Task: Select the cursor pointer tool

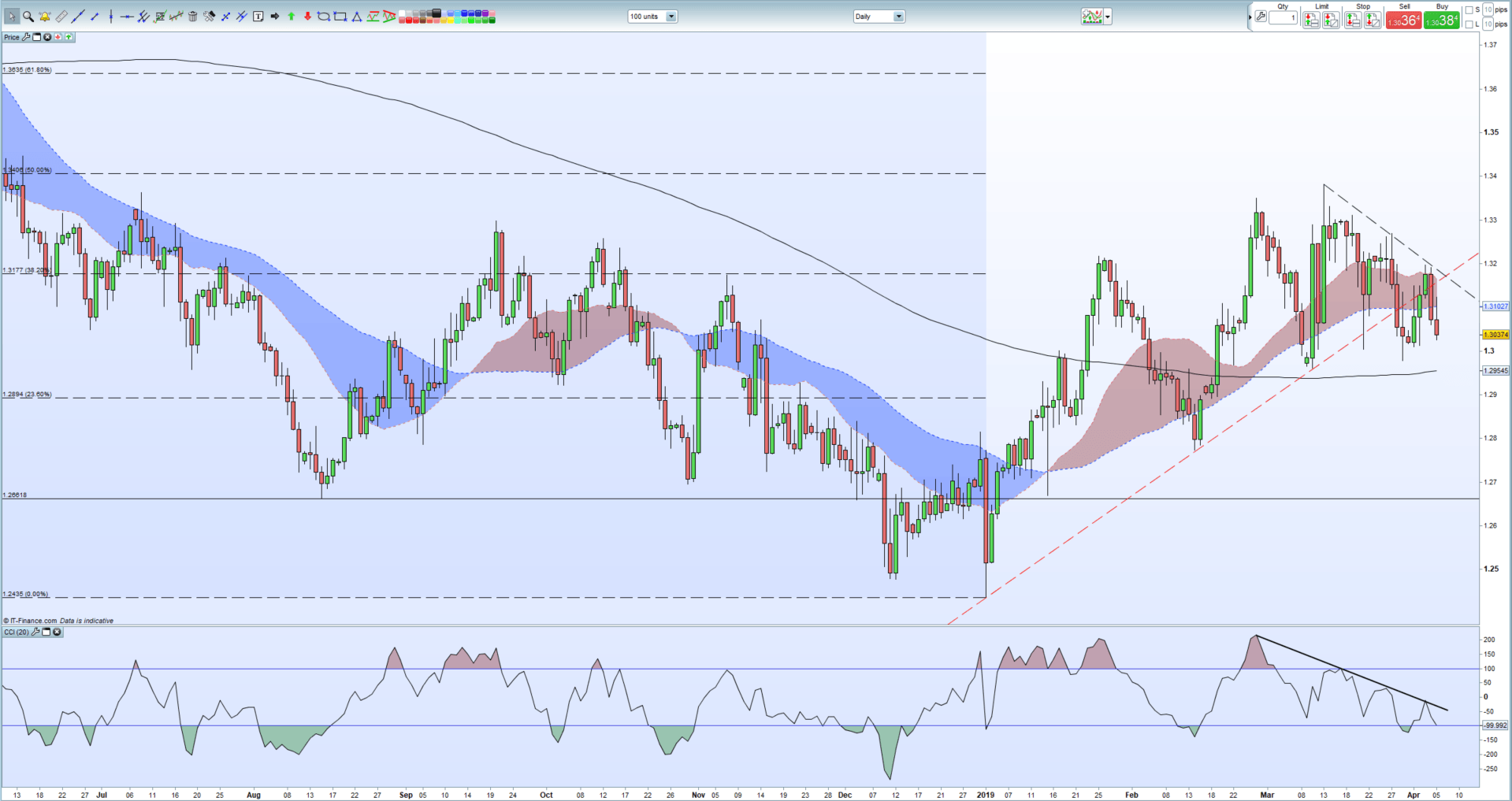Action: point(12,17)
